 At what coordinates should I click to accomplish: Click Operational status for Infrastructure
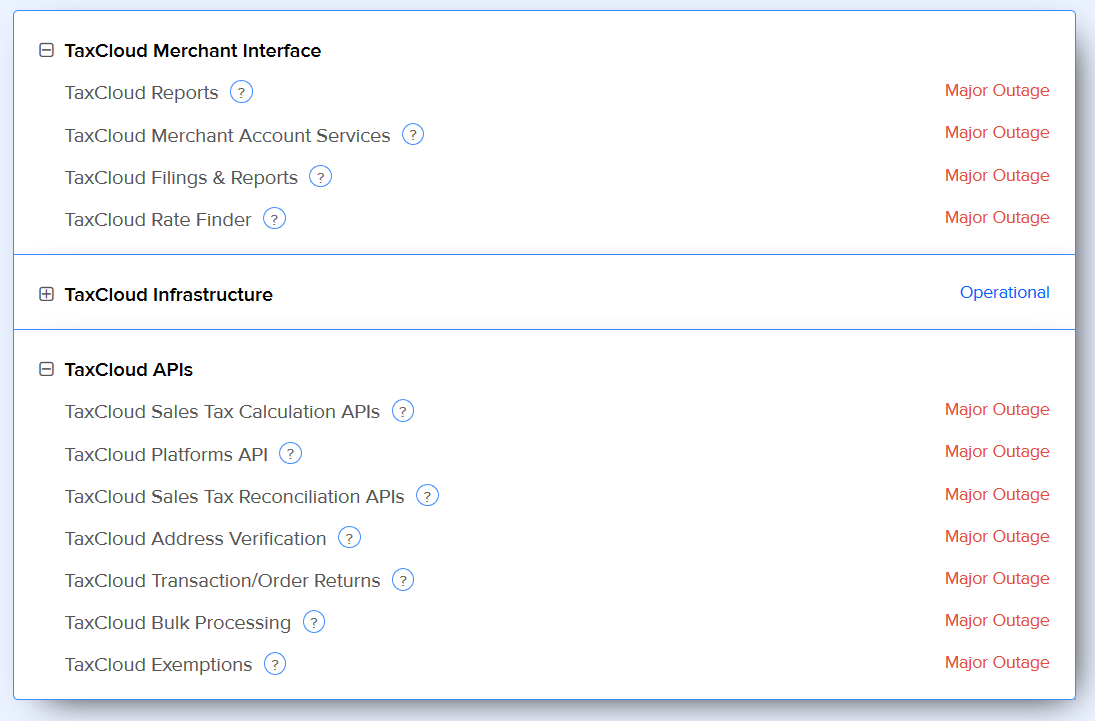pos(1004,293)
